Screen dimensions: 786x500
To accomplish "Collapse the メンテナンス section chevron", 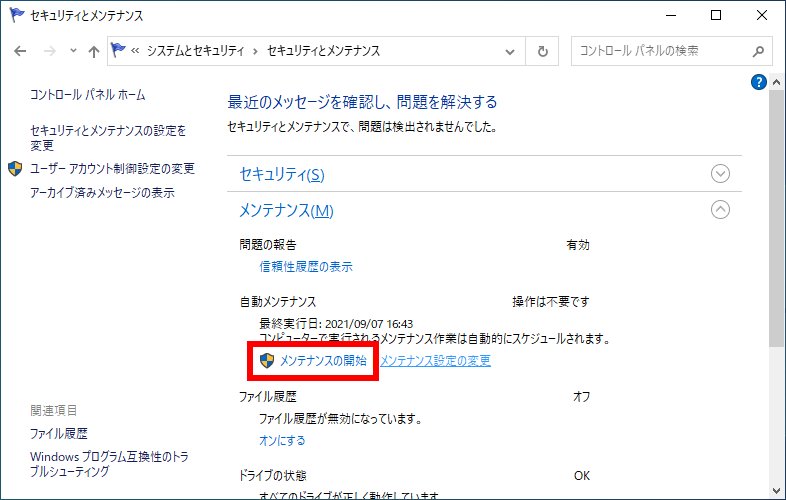I will [720, 210].
